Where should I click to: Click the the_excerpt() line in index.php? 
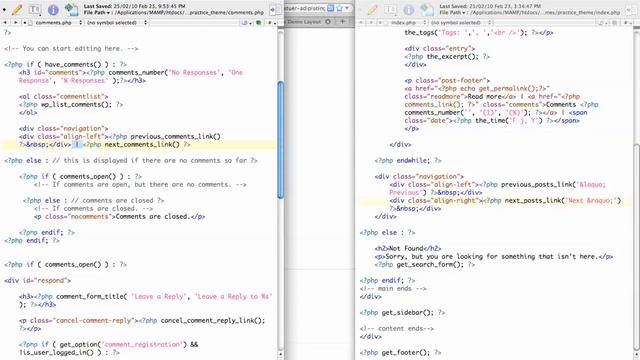coord(447,56)
